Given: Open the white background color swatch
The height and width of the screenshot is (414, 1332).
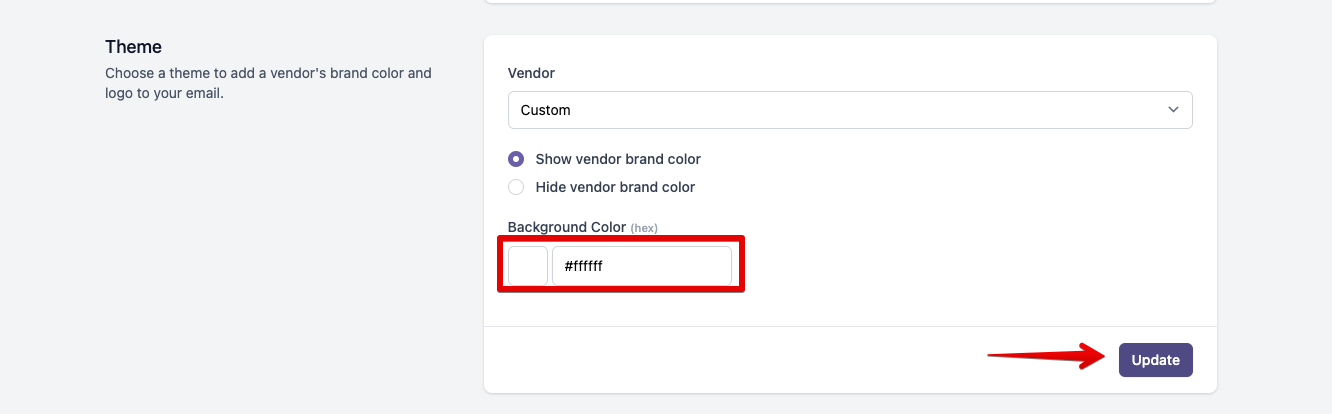Looking at the screenshot, I should pos(528,266).
